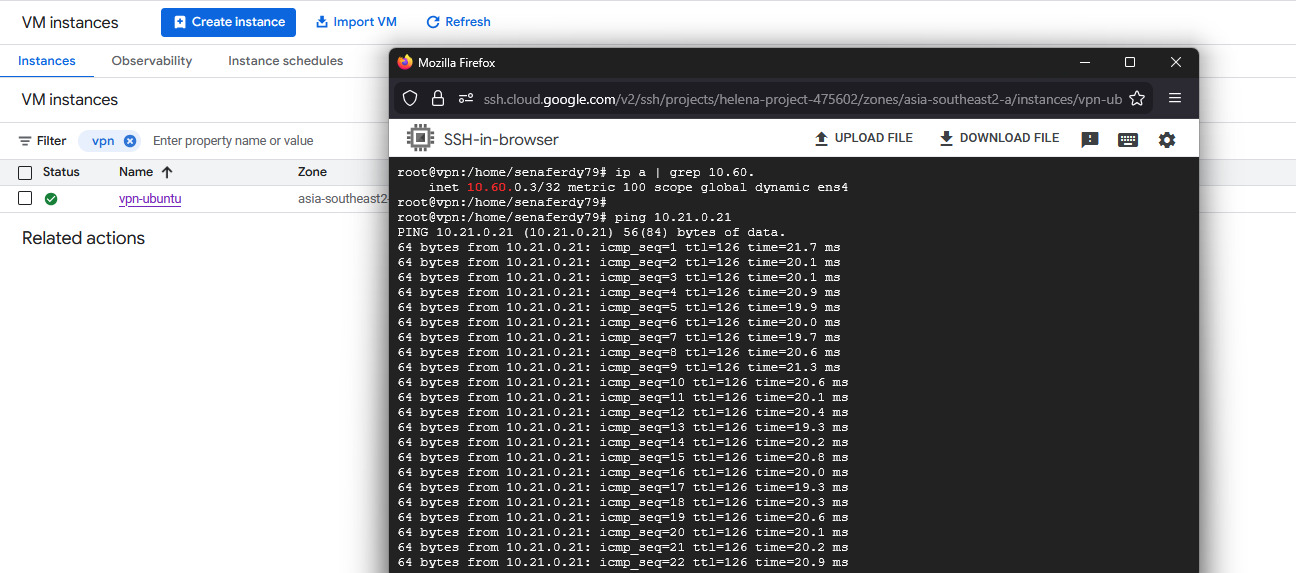
Task: Check the vpn-ubuntu instance checkbox
Action: (25, 198)
